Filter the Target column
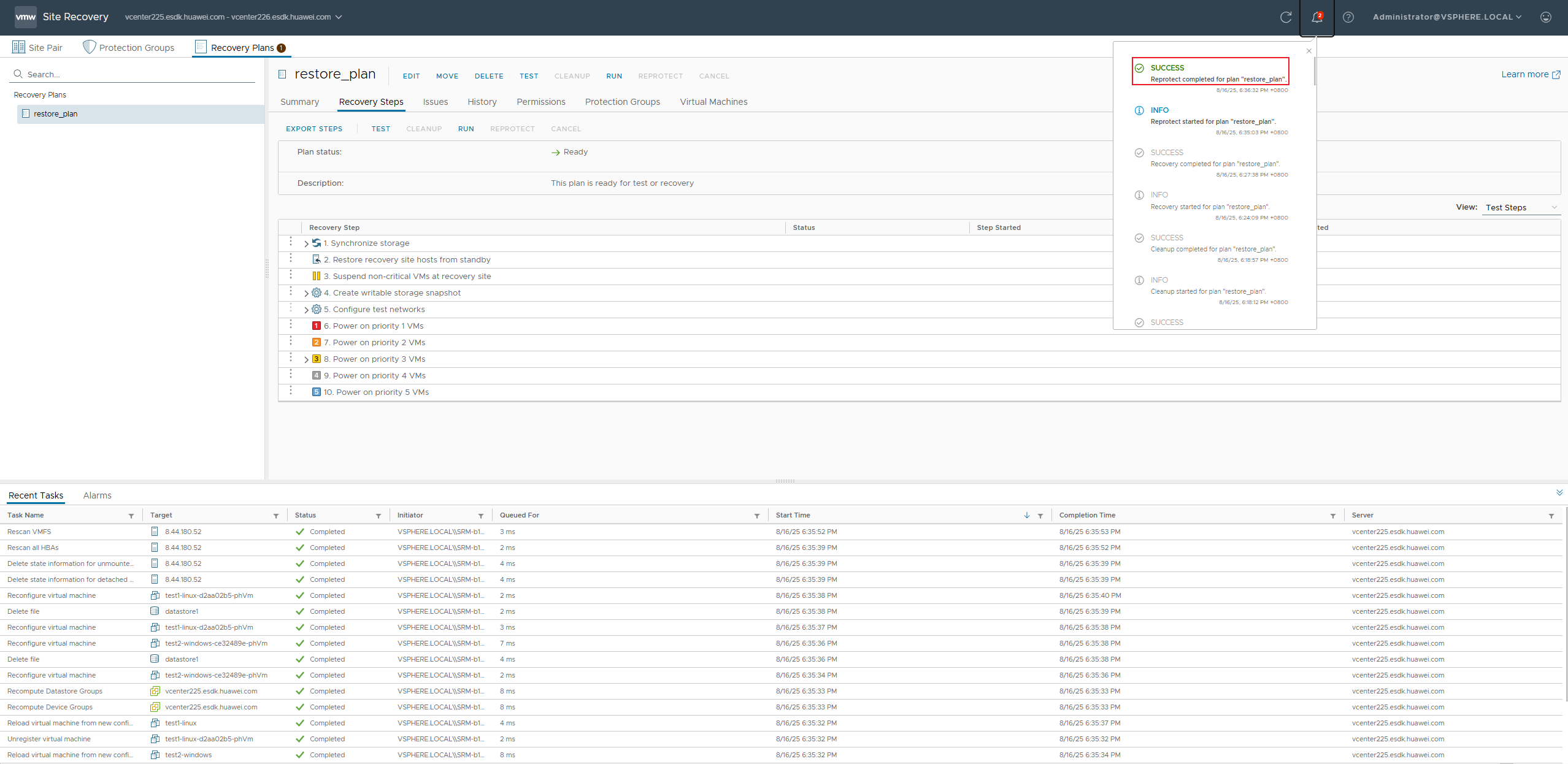This screenshot has height=764, width=1568. pos(276,516)
